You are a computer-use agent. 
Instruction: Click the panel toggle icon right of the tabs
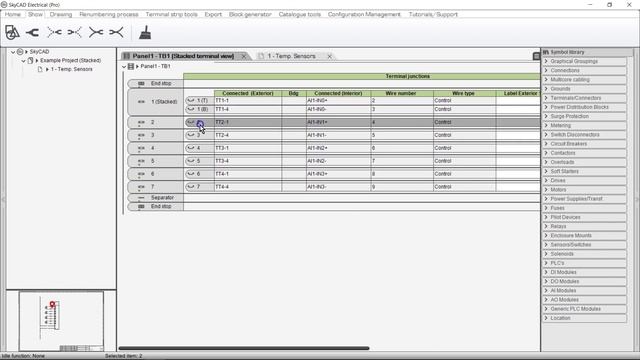pyautogui.click(x=536, y=56)
